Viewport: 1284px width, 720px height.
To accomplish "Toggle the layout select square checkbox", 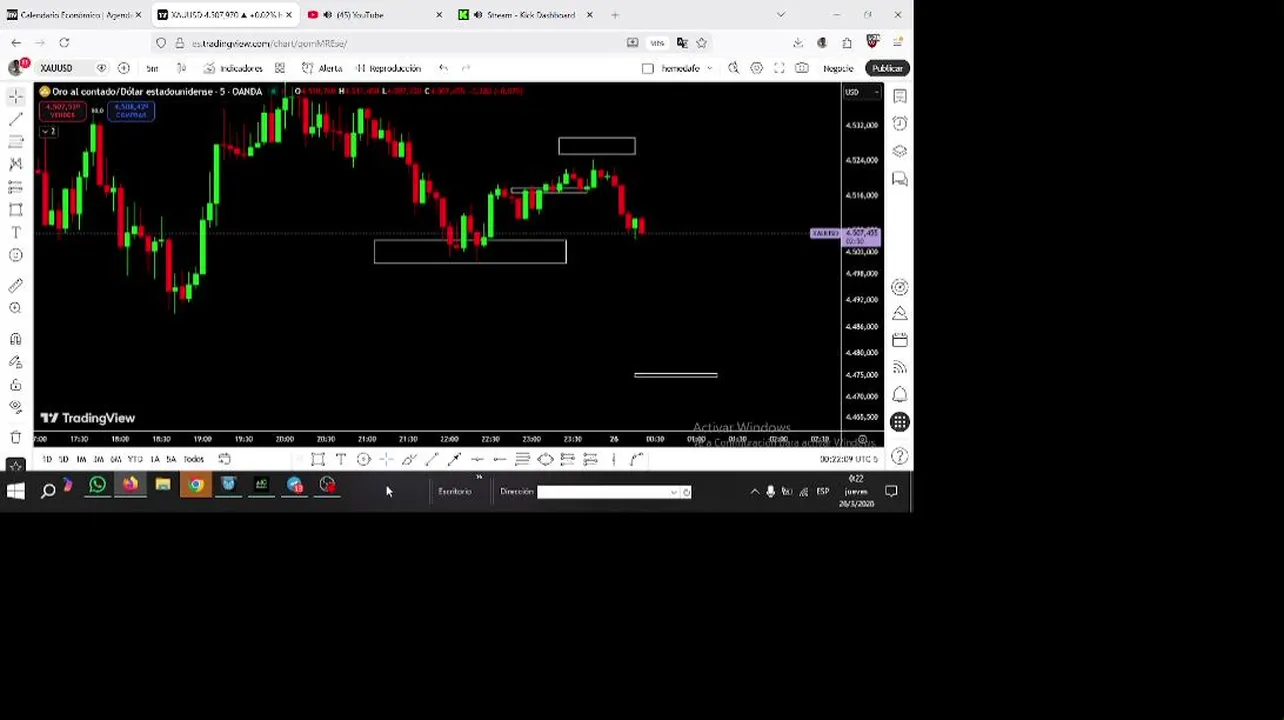I will pyautogui.click(x=648, y=68).
